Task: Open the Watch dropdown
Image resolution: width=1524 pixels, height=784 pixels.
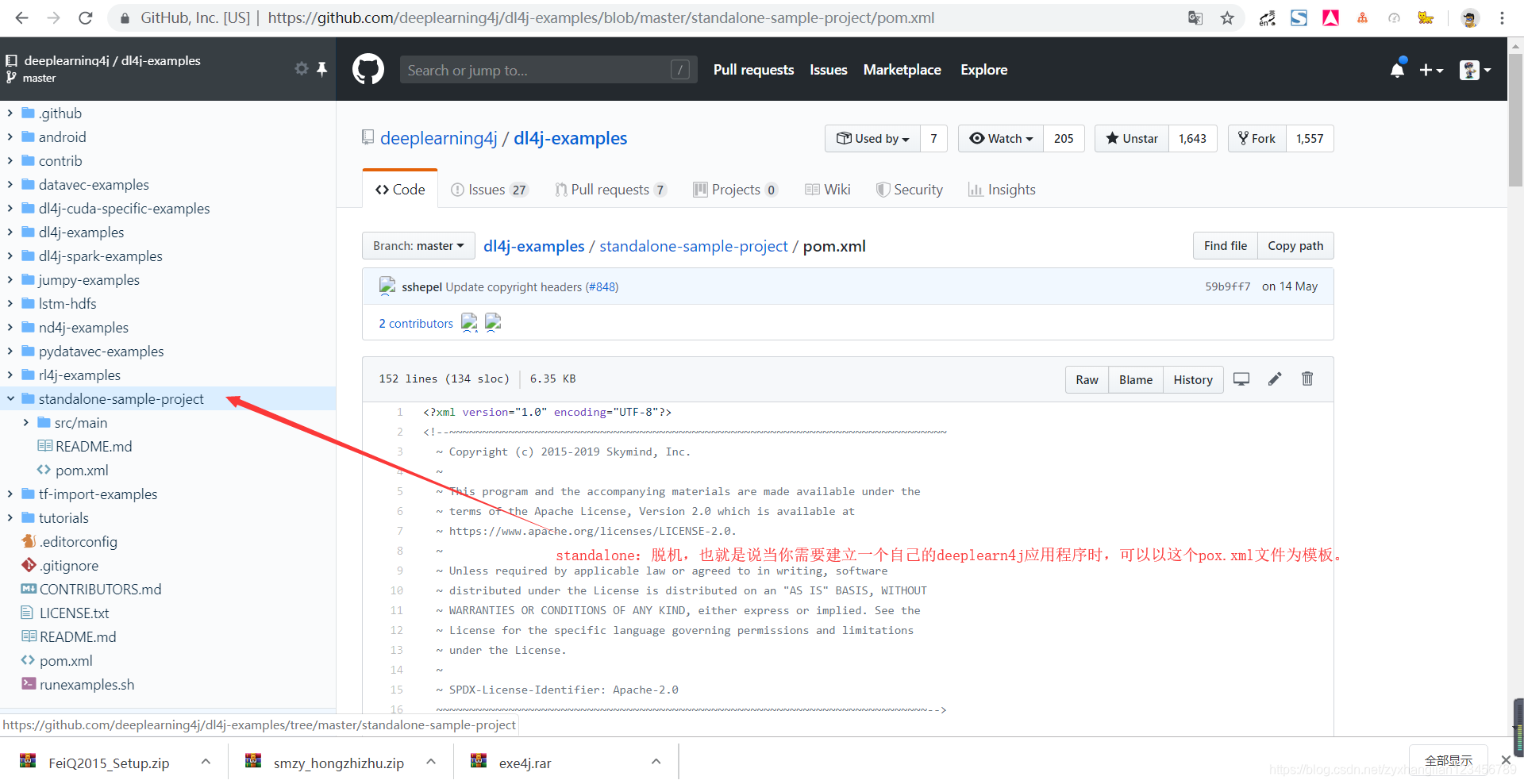Action: 1001,138
